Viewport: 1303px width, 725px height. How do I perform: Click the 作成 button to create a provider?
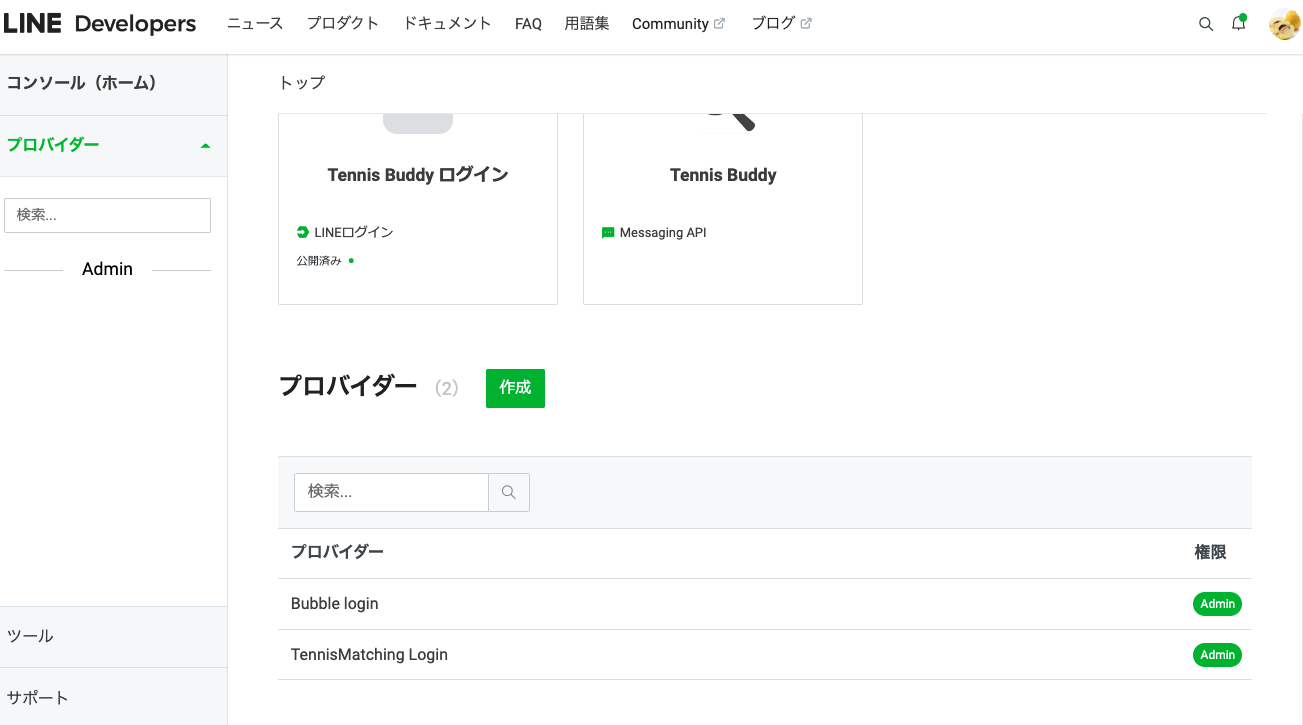[x=515, y=388]
